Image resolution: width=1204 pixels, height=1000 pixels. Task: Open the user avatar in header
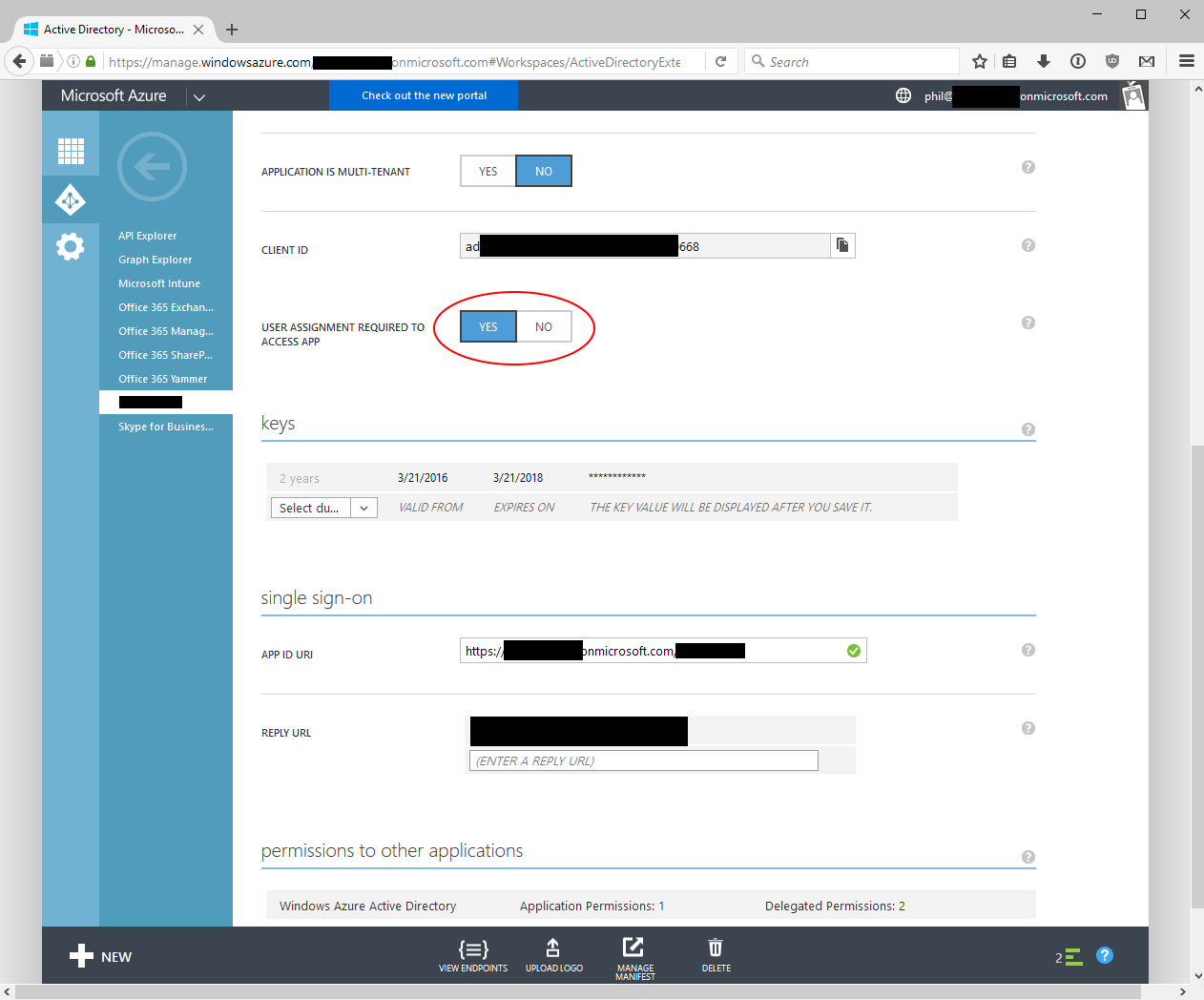pos(1133,95)
